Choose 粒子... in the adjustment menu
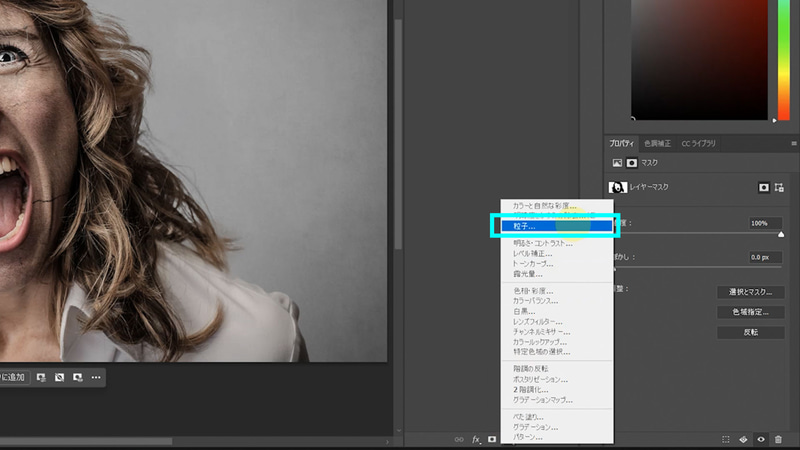The image size is (800, 450). (x=557, y=226)
